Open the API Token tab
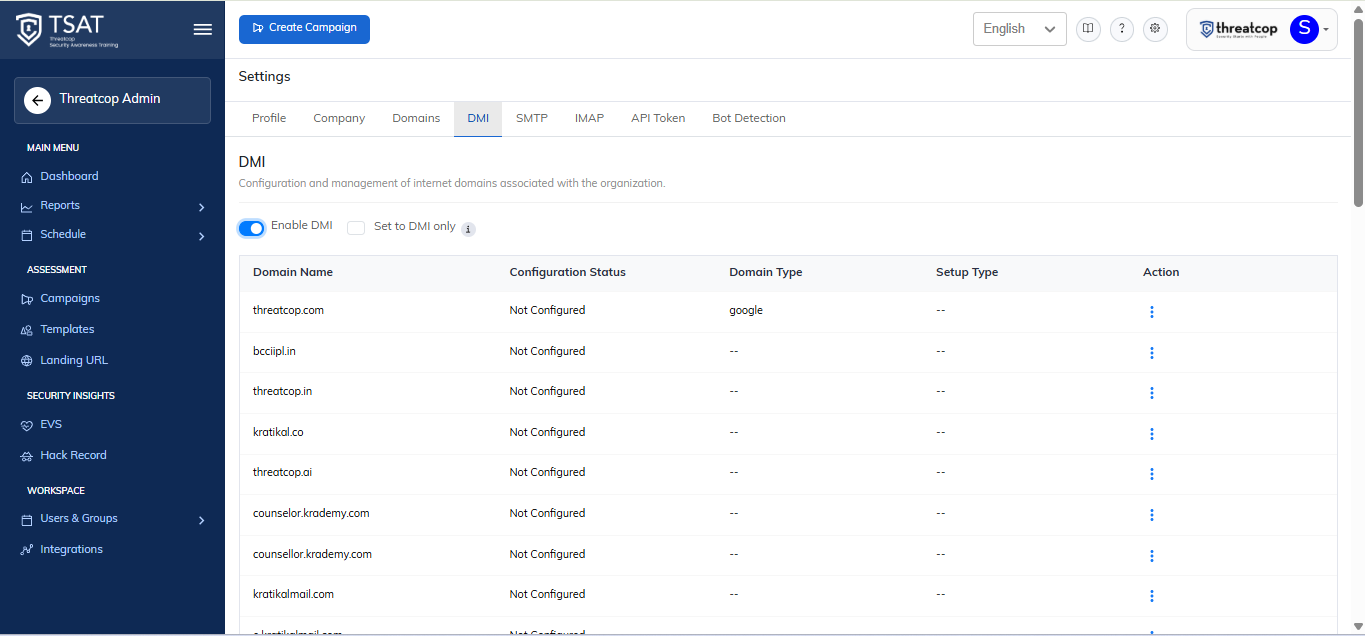The image size is (1365, 636). tap(658, 118)
